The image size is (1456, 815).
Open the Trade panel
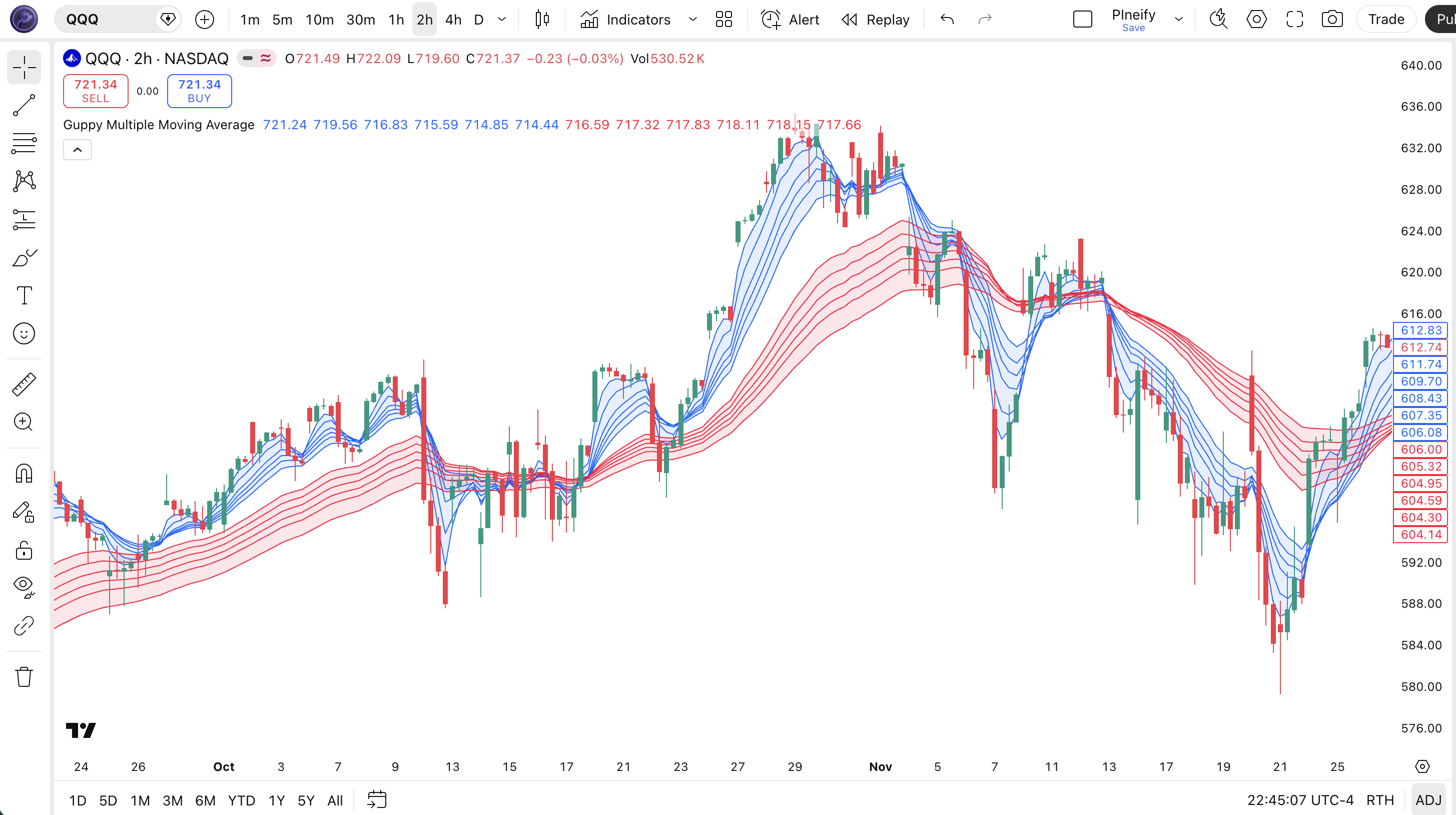1386,19
